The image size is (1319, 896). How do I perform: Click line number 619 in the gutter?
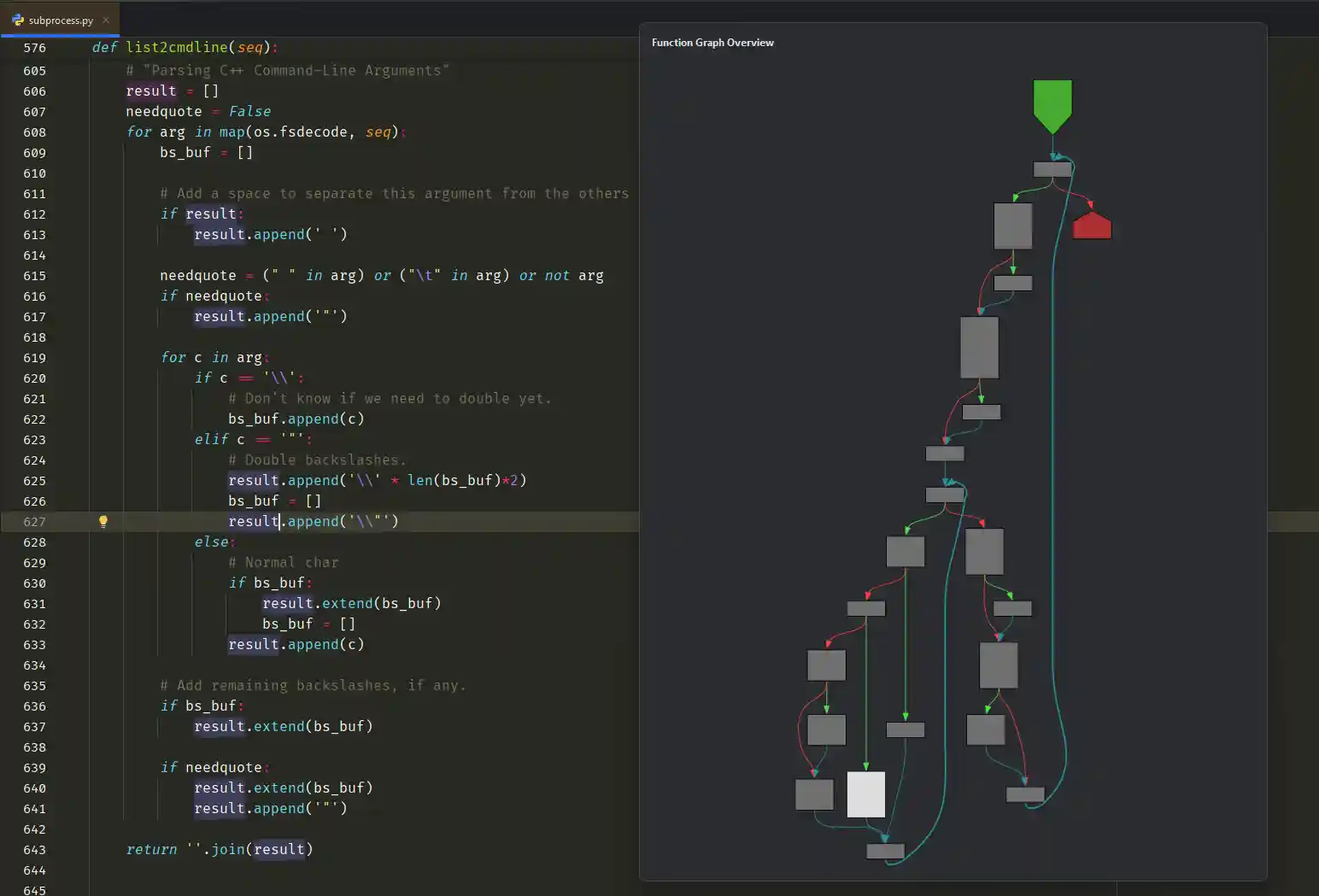pos(34,358)
